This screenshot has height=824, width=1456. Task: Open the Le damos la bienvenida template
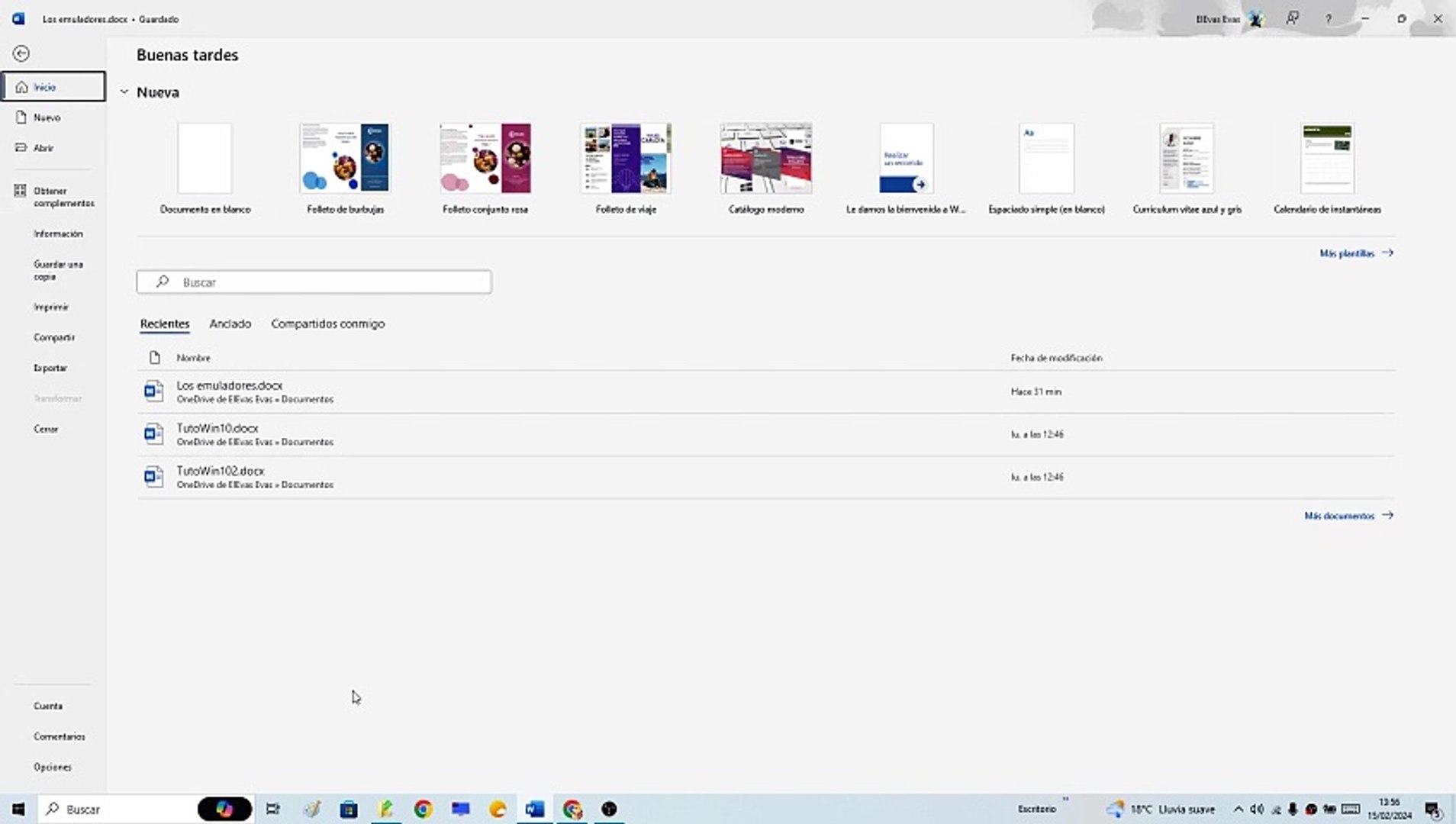pyautogui.click(x=906, y=169)
